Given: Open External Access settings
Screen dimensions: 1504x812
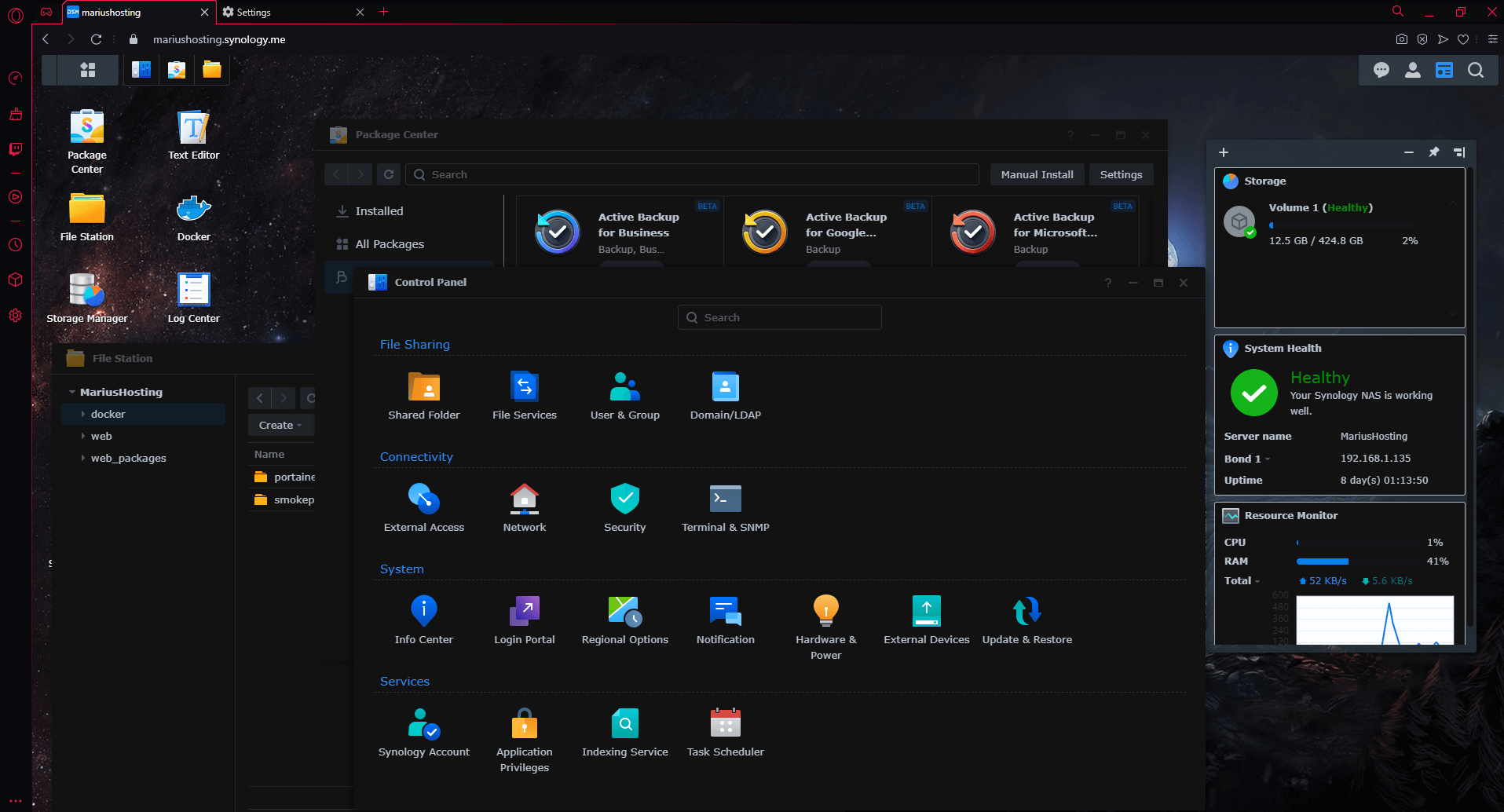Looking at the screenshot, I should (424, 509).
